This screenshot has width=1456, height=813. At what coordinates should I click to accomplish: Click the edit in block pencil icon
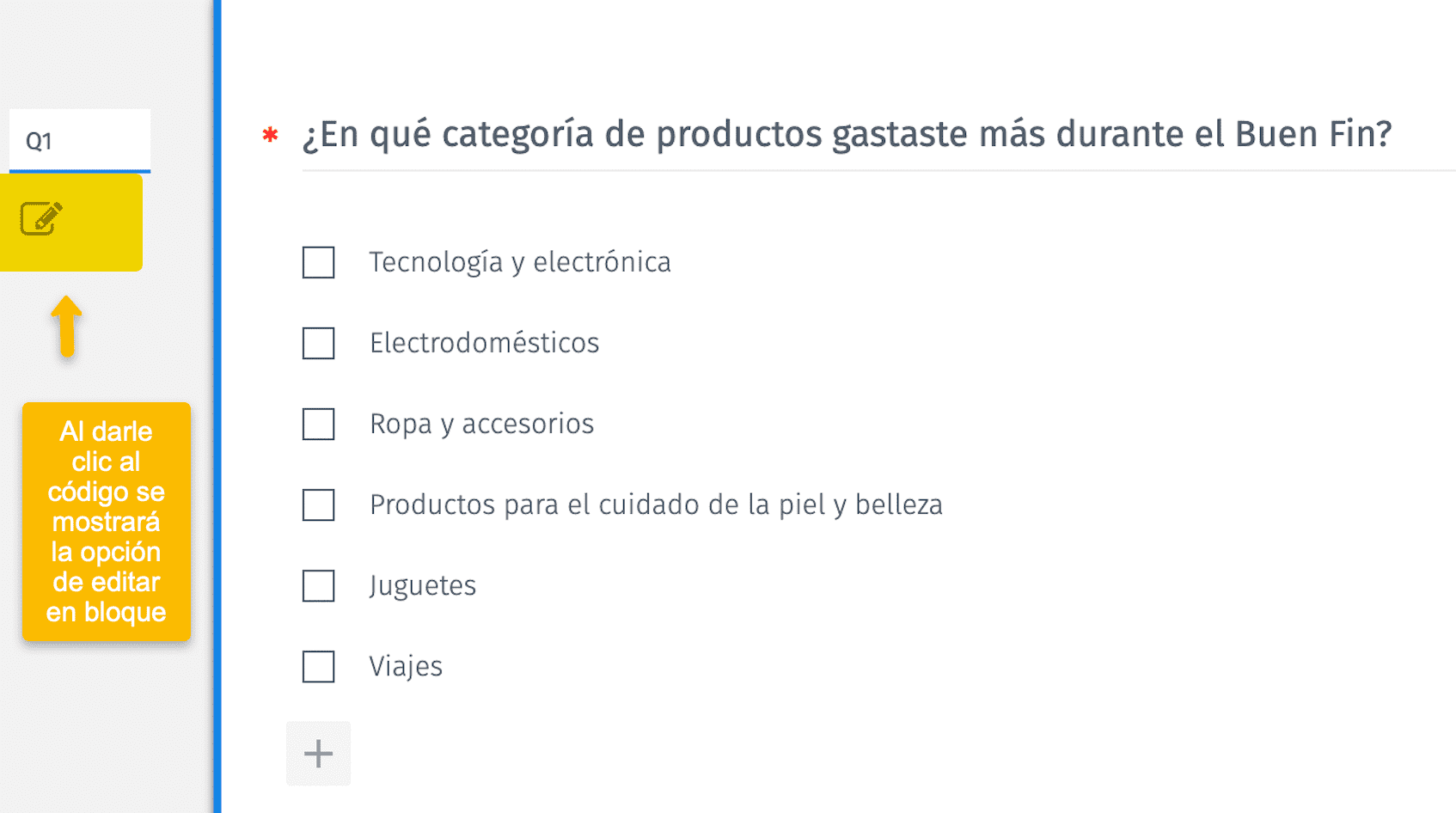tap(41, 218)
